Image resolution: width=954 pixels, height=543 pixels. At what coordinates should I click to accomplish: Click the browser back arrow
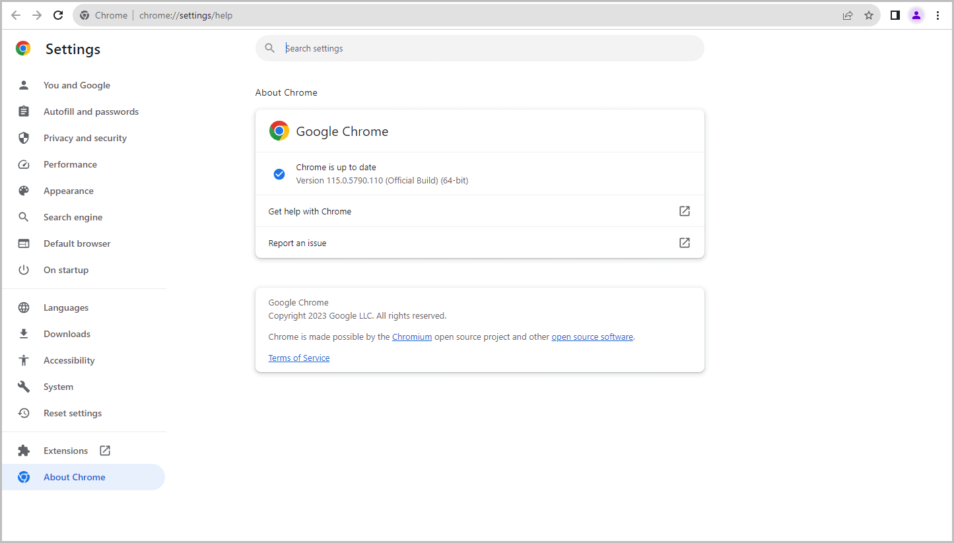tap(16, 15)
